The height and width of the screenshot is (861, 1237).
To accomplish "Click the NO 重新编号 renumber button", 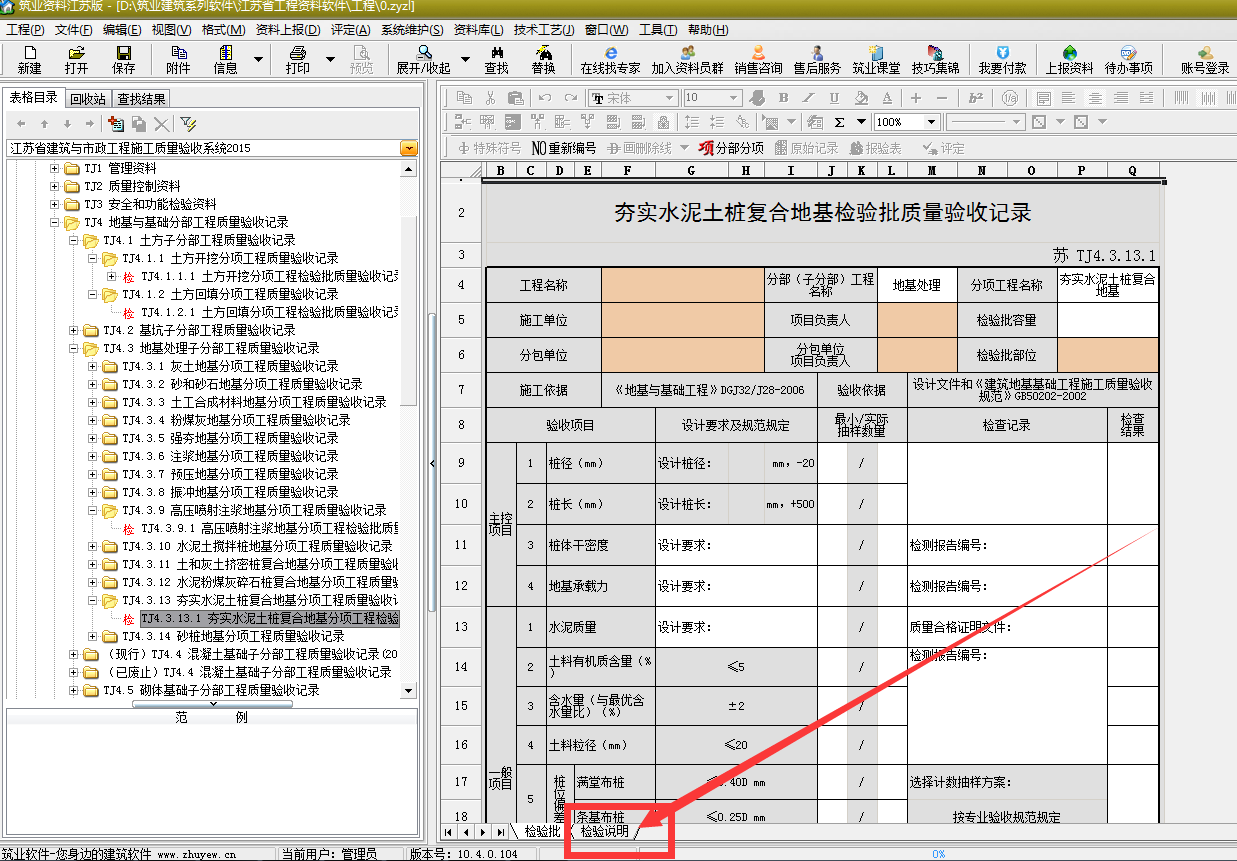I will 563,148.
